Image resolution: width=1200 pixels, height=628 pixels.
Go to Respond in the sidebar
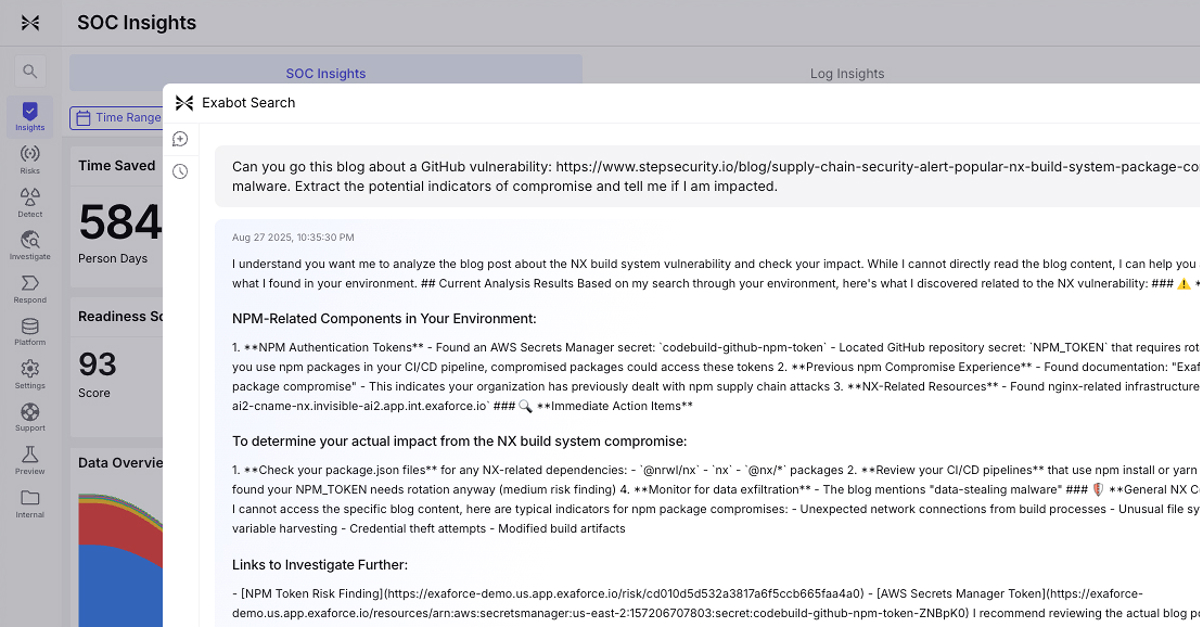click(30, 289)
